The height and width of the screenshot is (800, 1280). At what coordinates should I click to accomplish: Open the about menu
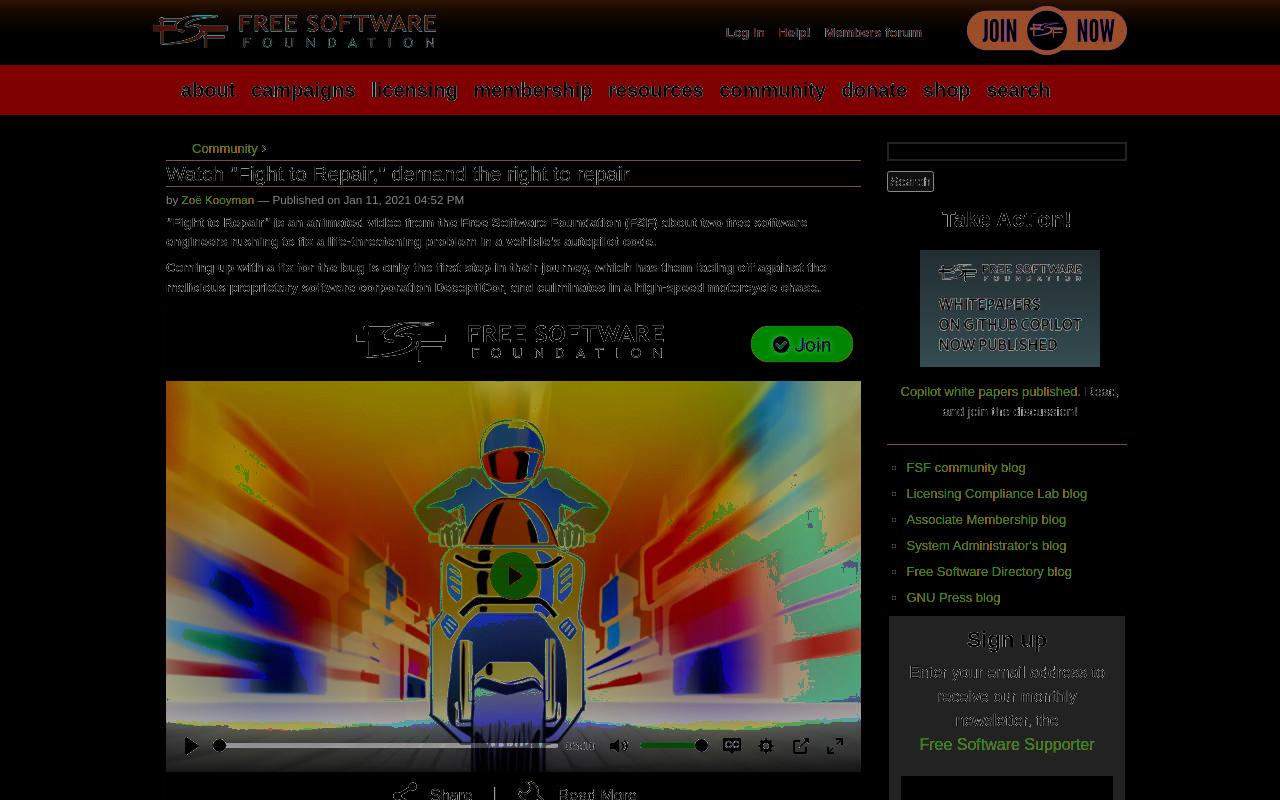click(208, 90)
